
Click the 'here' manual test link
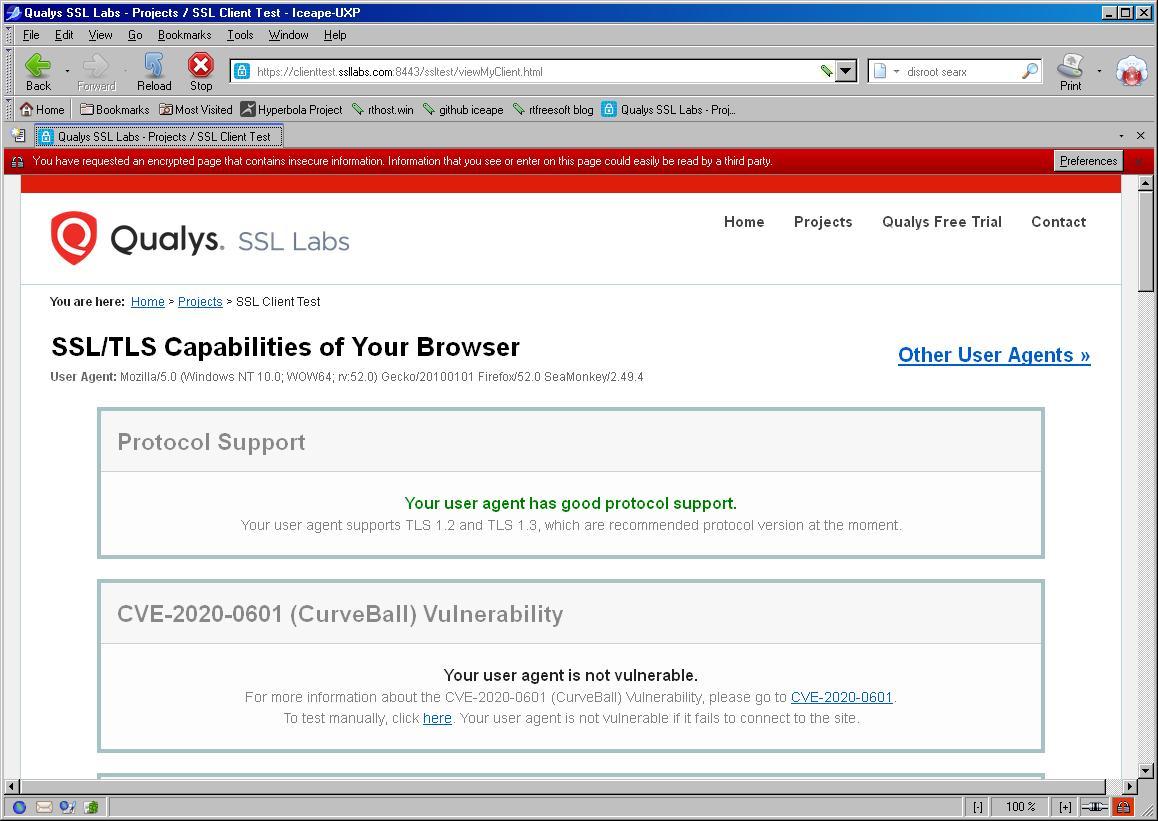tap(437, 718)
